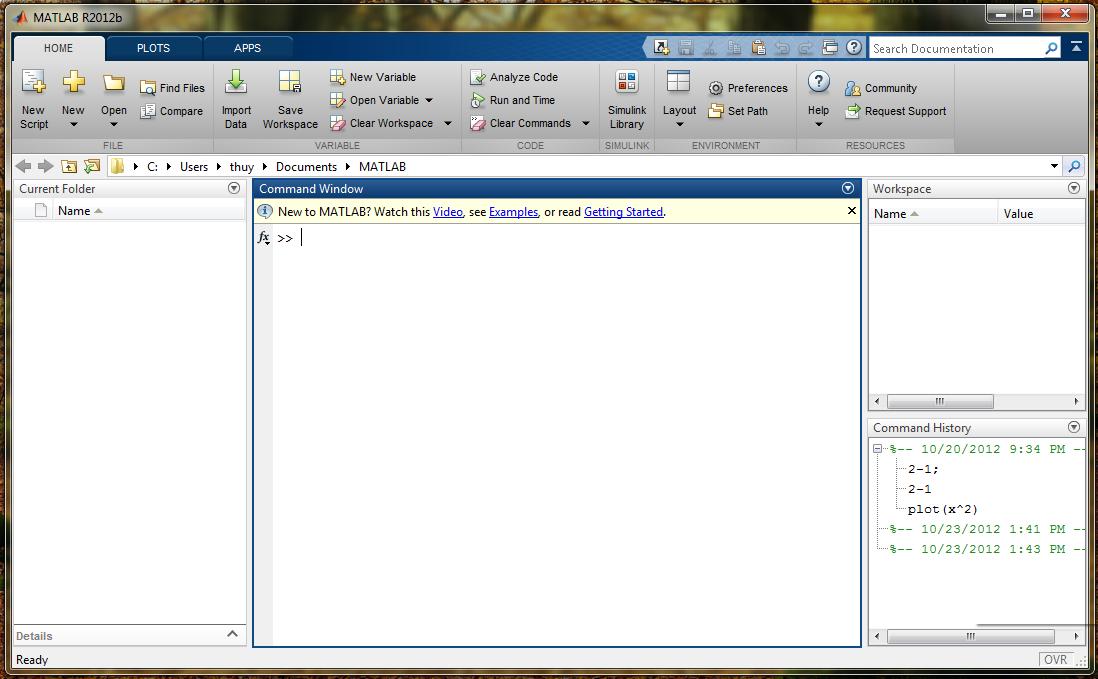Click Open Variable button
1098x679 pixels.
coord(375,100)
